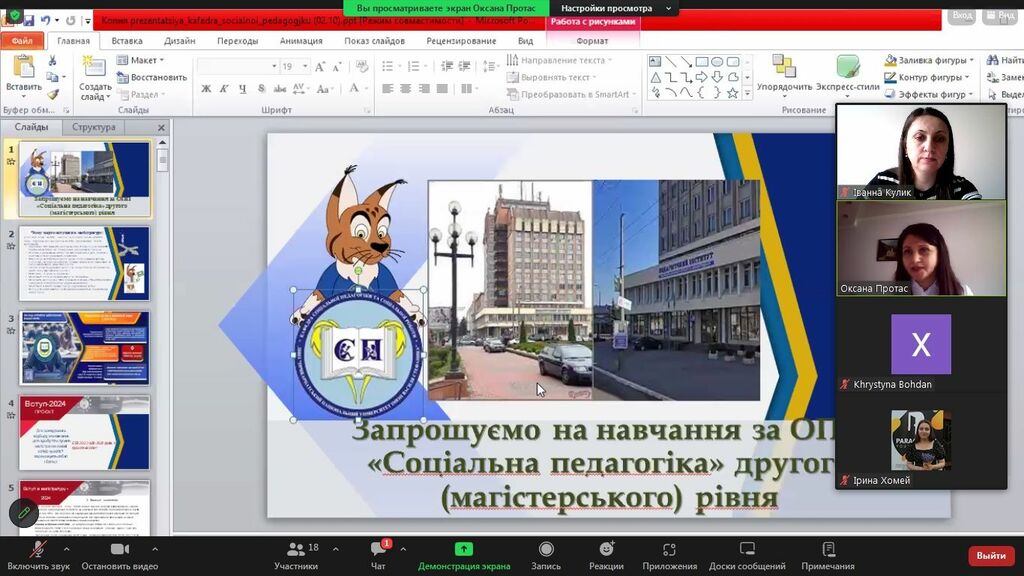Viewport: 1024px width, 576px height.
Task: Switch to the Структура pane tab
Action: pyautogui.click(x=94, y=127)
